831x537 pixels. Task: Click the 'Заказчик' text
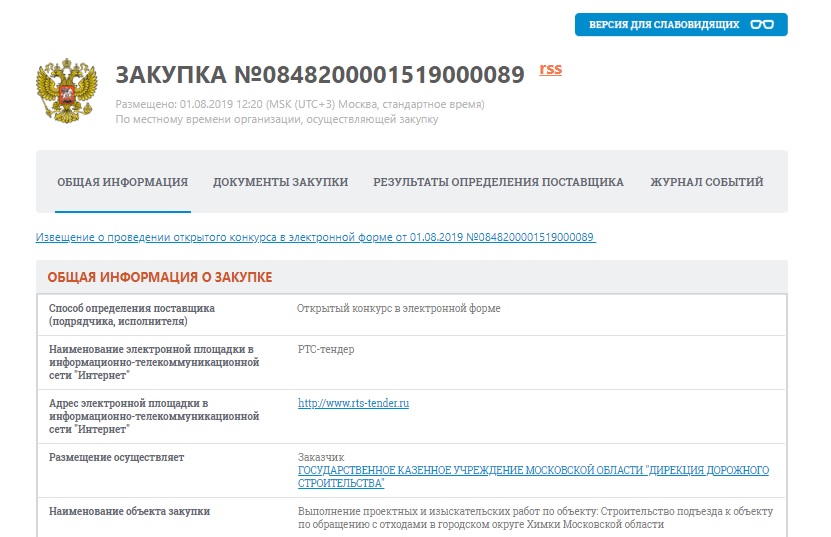(321, 457)
